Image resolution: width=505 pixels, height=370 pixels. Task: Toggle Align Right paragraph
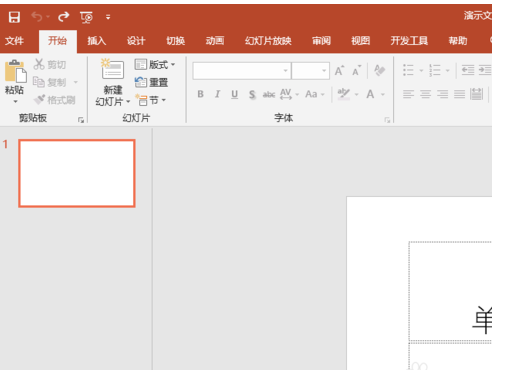442,94
